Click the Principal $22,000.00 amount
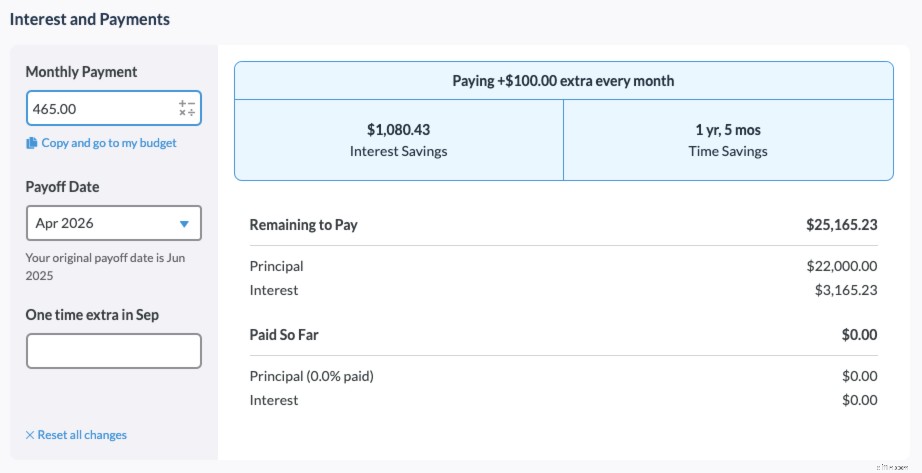The width and height of the screenshot is (922, 473). click(841, 266)
